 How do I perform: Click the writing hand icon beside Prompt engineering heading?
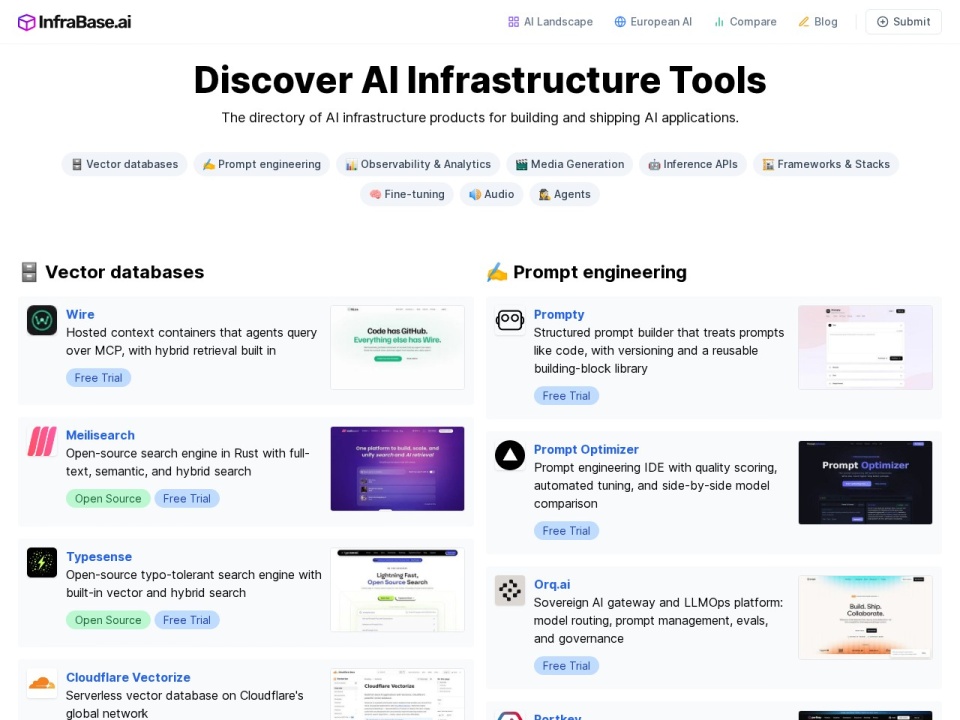coord(497,272)
